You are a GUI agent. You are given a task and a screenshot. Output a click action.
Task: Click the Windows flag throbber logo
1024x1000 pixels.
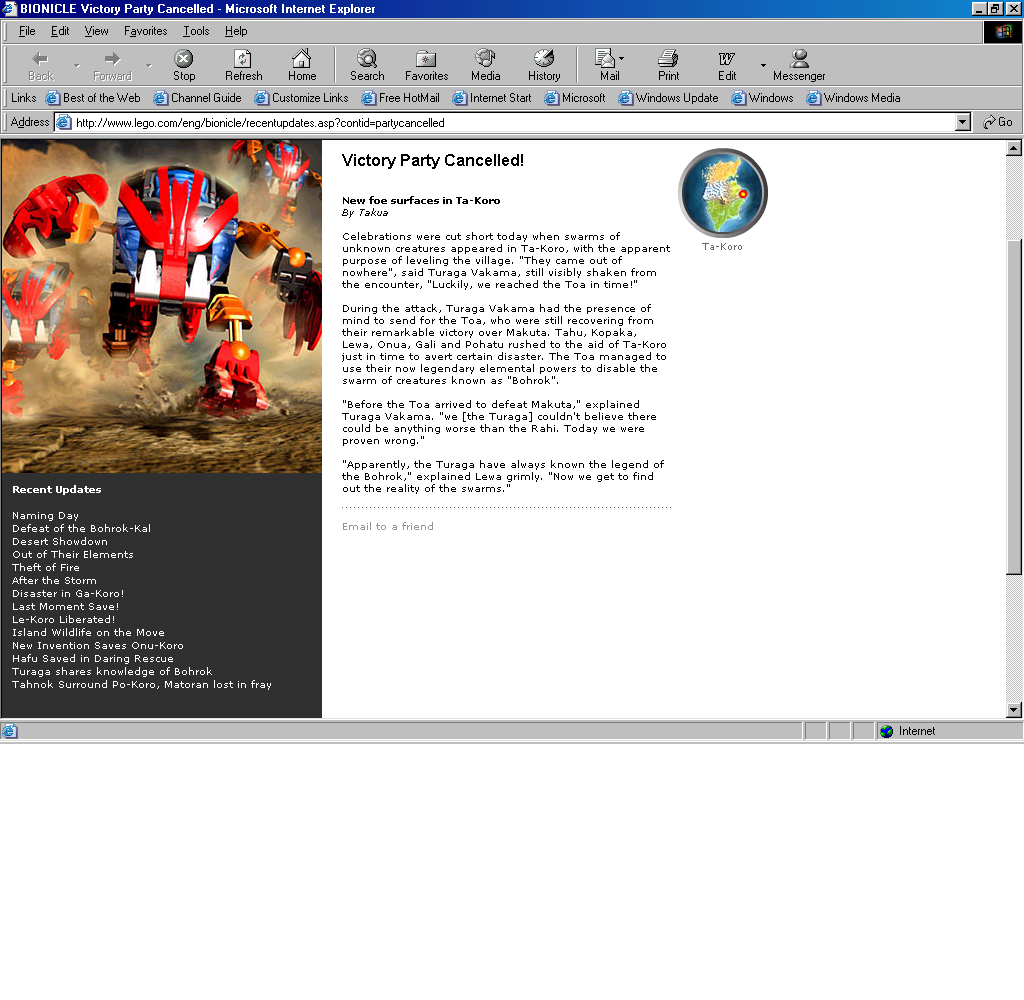tap(1002, 31)
